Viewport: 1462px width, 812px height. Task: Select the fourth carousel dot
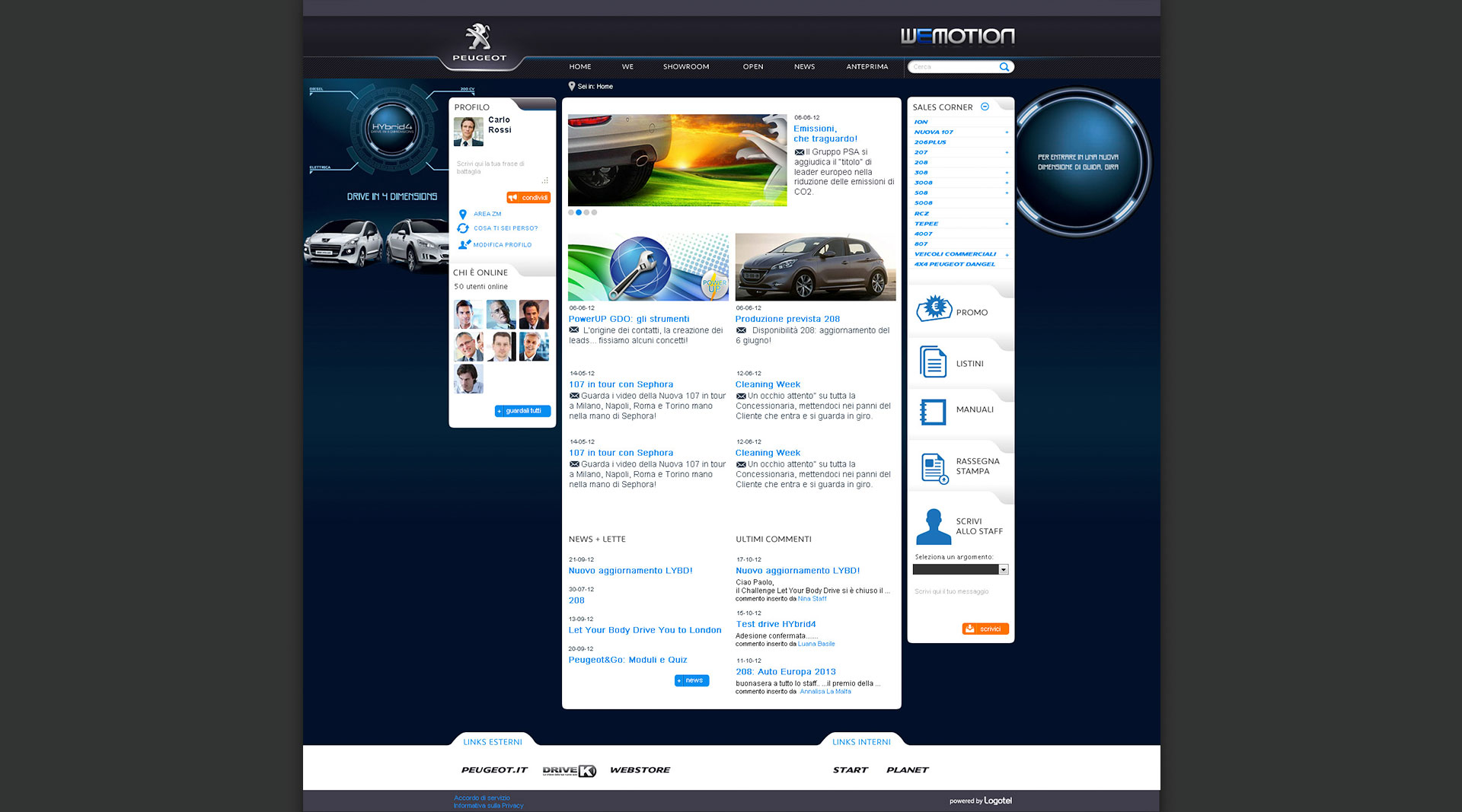click(595, 212)
